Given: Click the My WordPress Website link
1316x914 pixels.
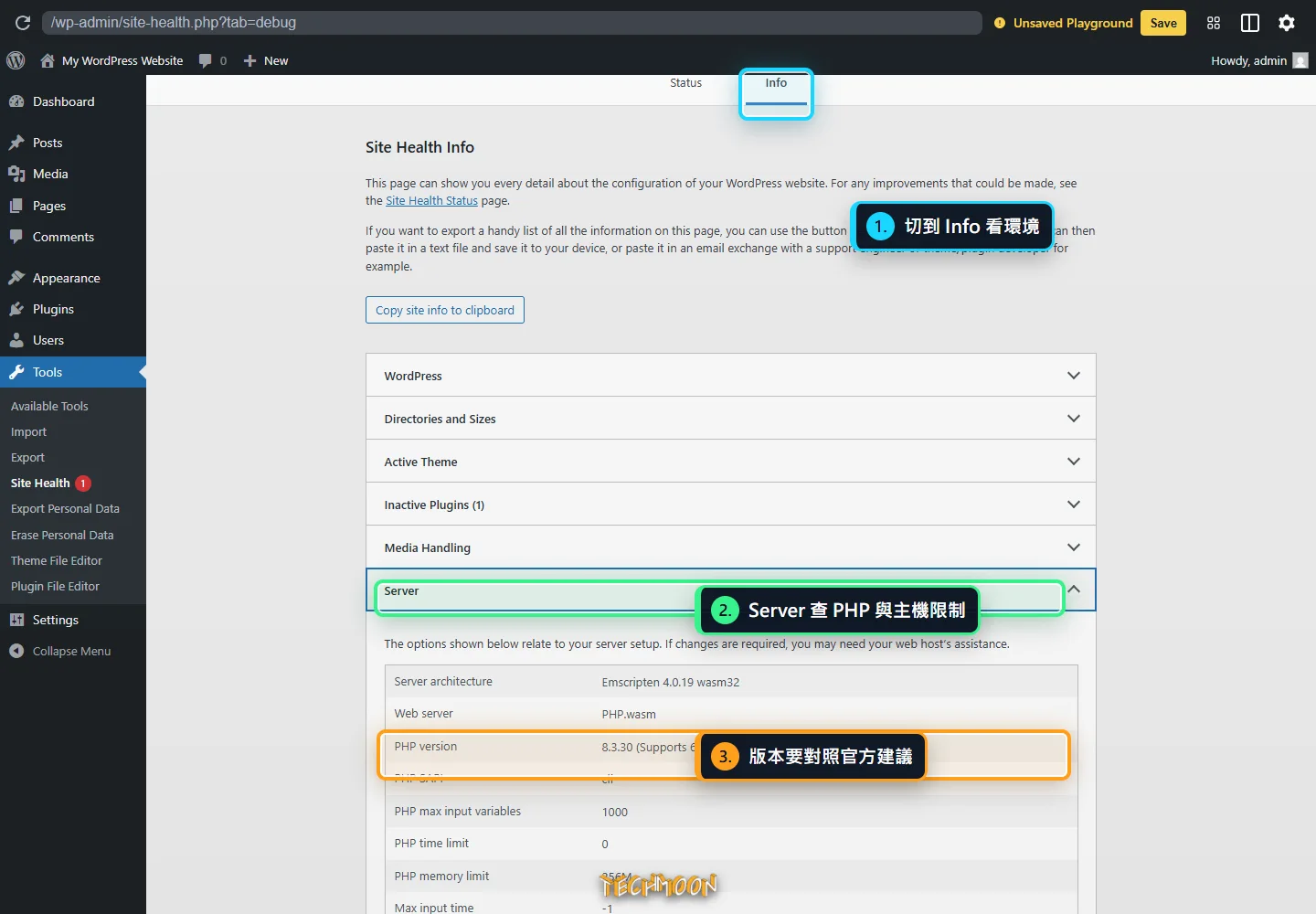Looking at the screenshot, I should coord(122,60).
